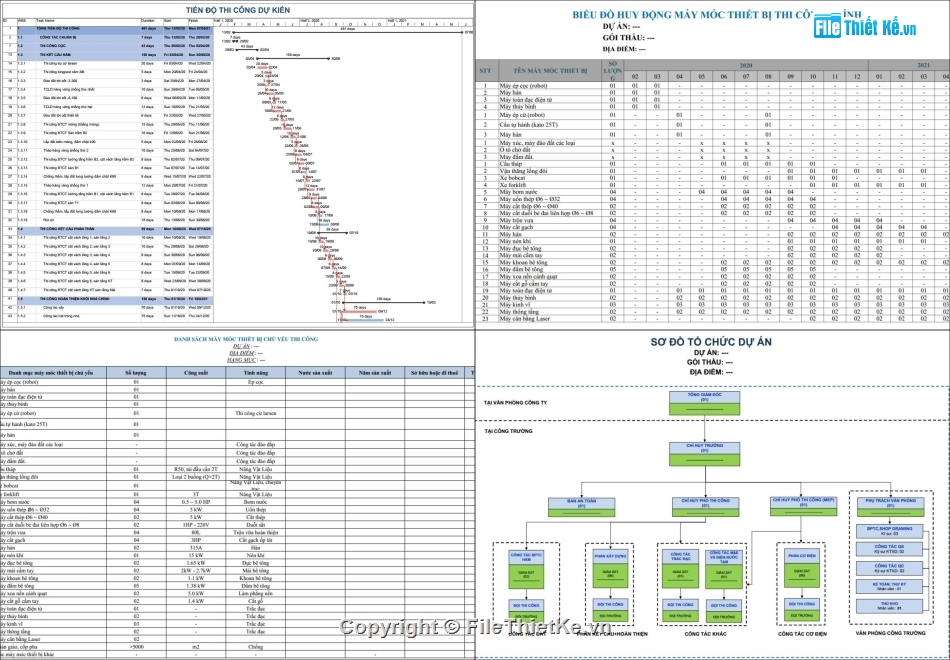
Task: Select the Loại 2 buồng (Q>2T) cell
Action: click(x=196, y=477)
